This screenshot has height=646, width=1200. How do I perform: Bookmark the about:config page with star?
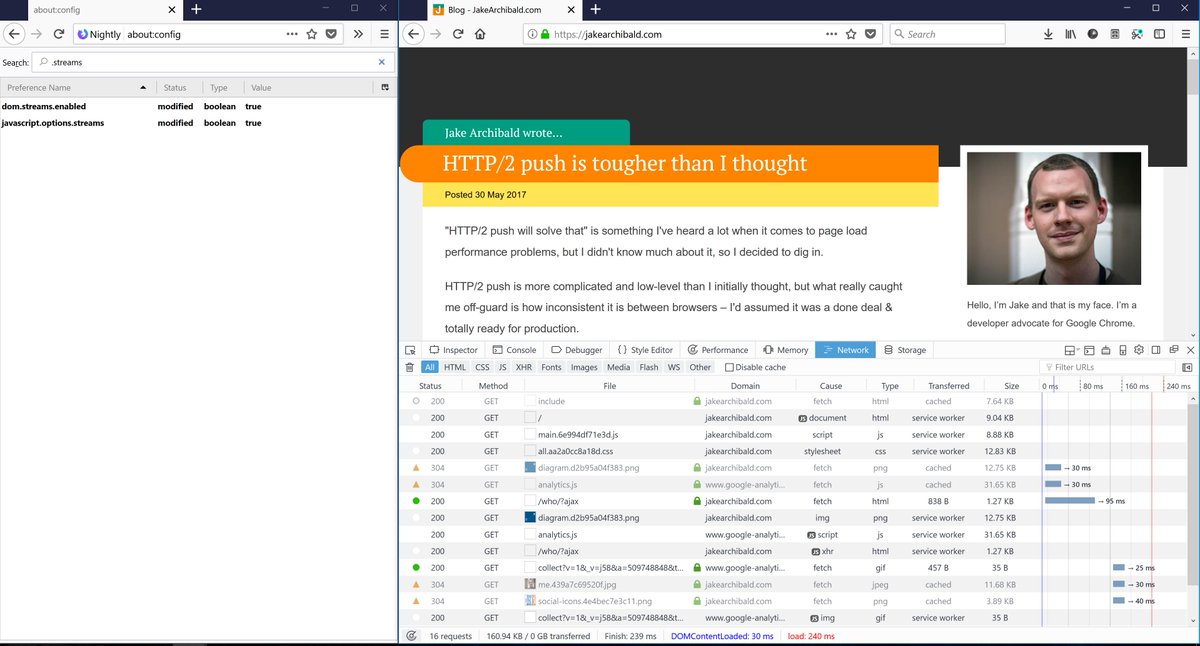tap(312, 33)
